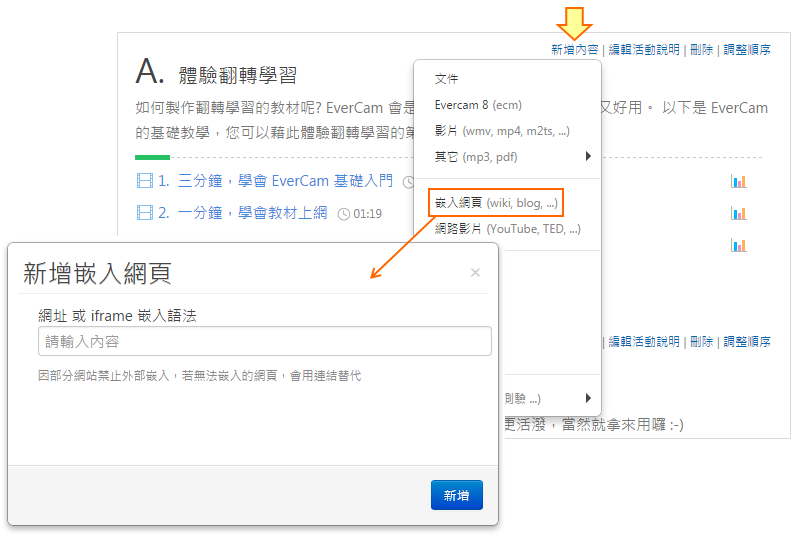Choose 嵌入網頁 (wiki, blog) menu option

[x=496, y=203]
